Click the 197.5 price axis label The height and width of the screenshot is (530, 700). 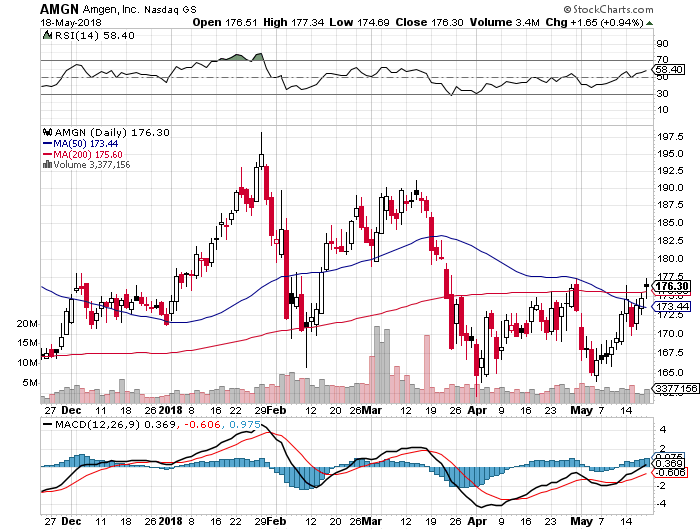pos(671,137)
